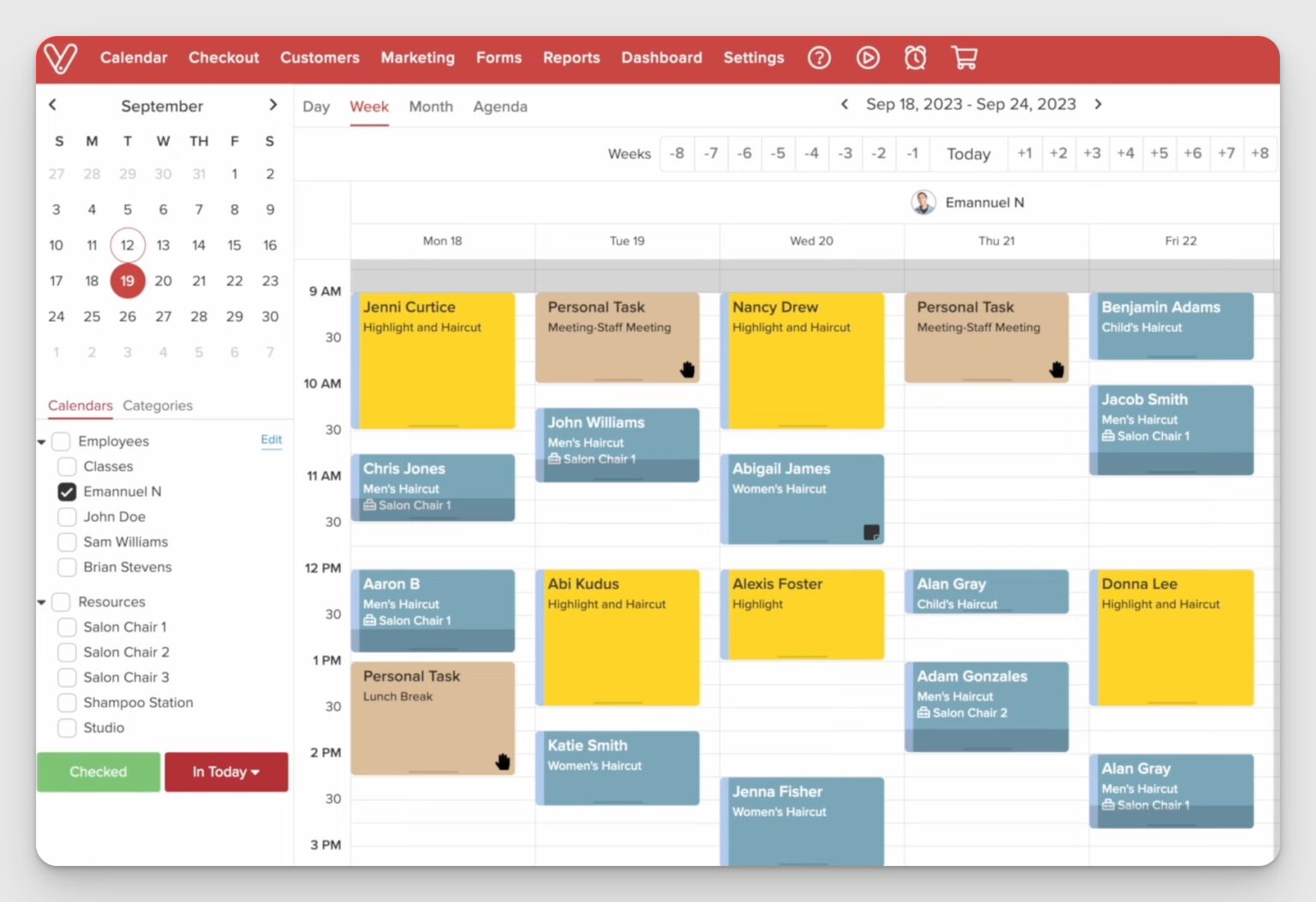Open the In Today dropdown

[x=226, y=772]
